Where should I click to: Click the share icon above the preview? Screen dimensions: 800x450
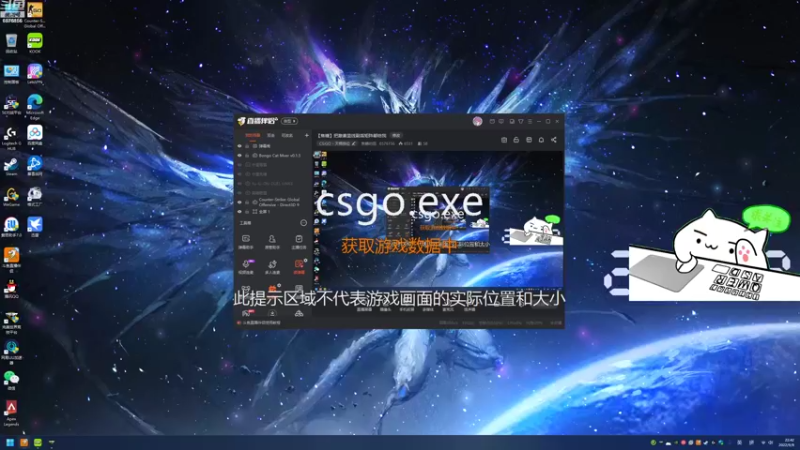[554, 140]
